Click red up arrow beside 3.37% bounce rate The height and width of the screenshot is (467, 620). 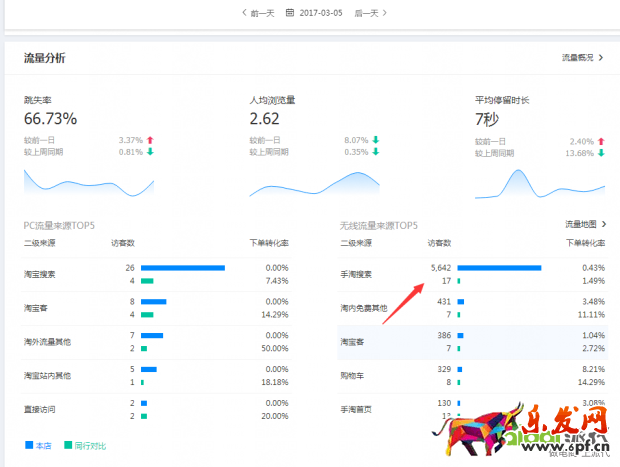[x=150, y=140]
